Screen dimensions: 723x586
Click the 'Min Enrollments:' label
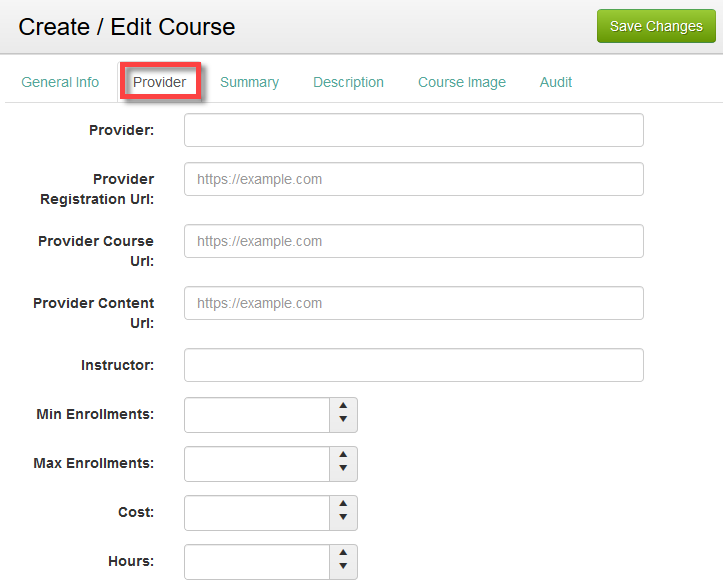tap(95, 414)
